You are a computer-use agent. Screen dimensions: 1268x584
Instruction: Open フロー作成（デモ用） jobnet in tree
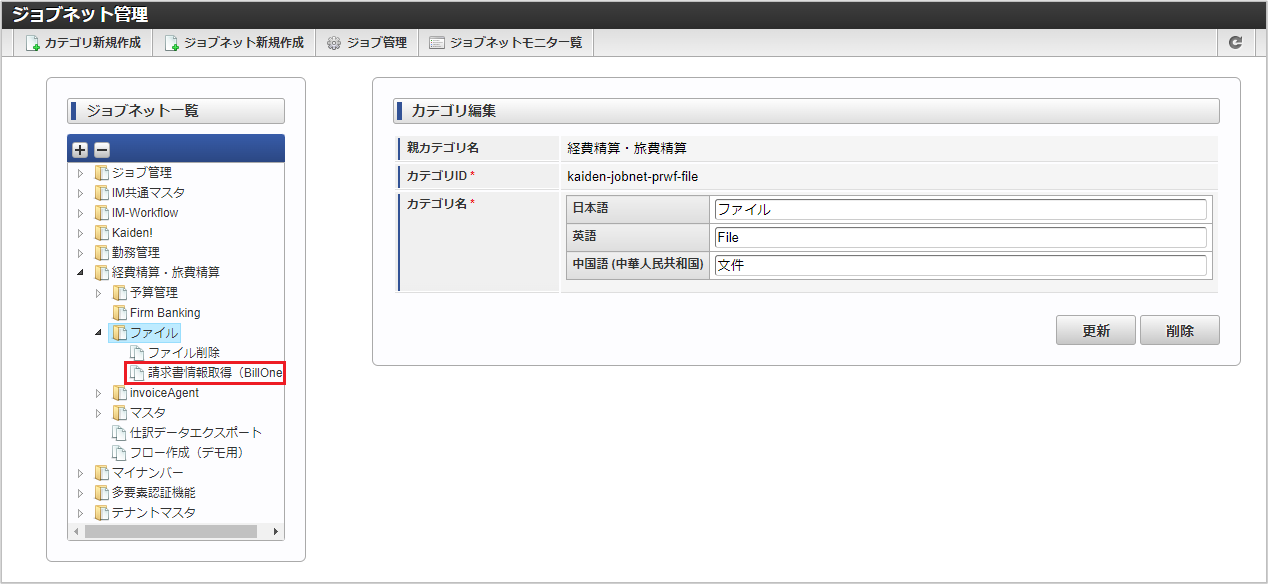click(187, 453)
